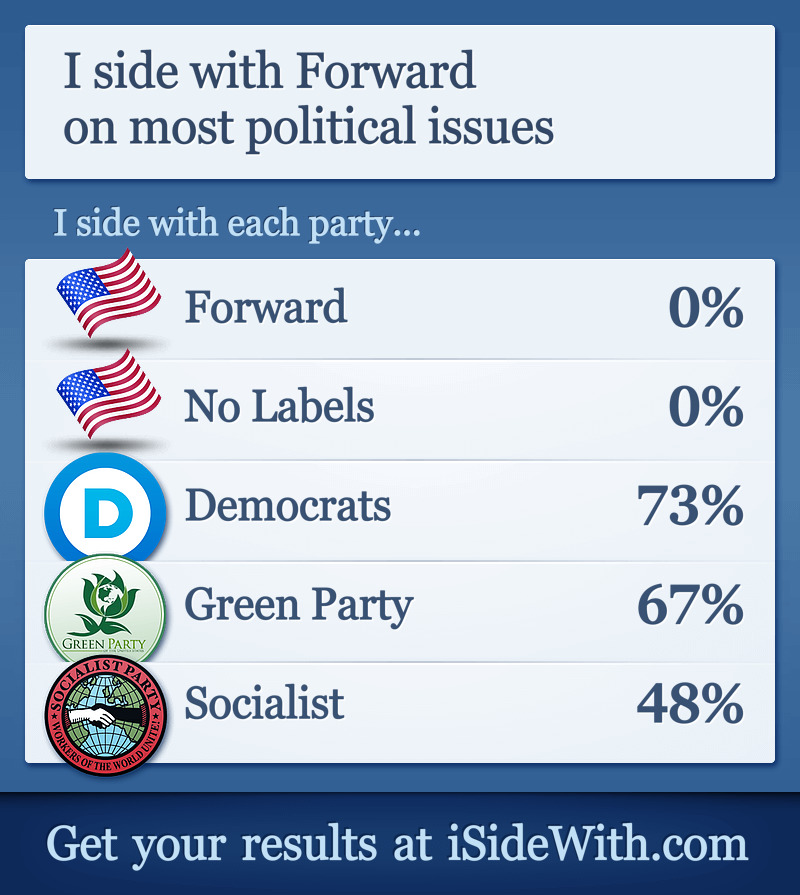Click the Socialist 48% score

point(690,704)
